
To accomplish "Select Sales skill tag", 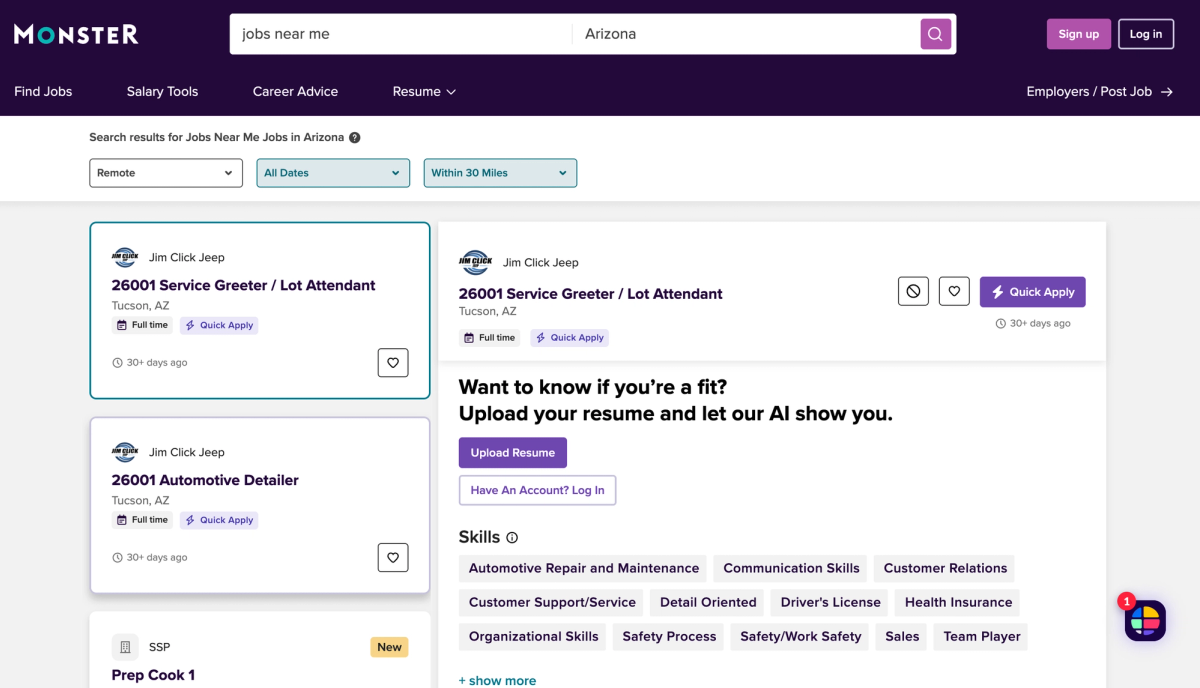I will (x=902, y=637).
